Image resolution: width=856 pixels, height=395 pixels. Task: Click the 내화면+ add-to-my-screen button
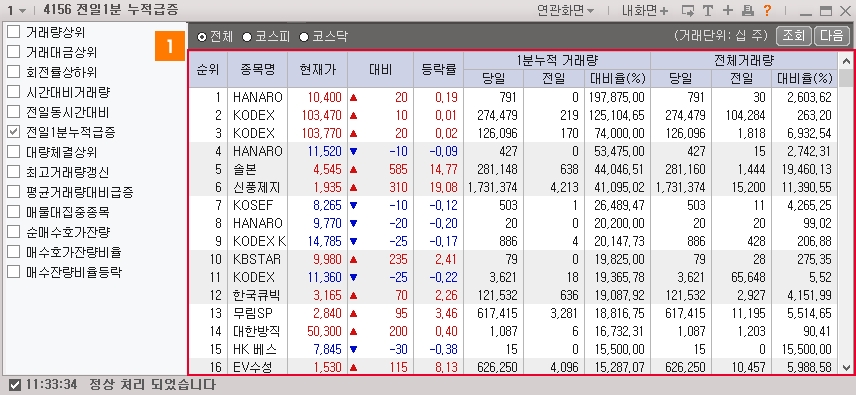point(645,10)
